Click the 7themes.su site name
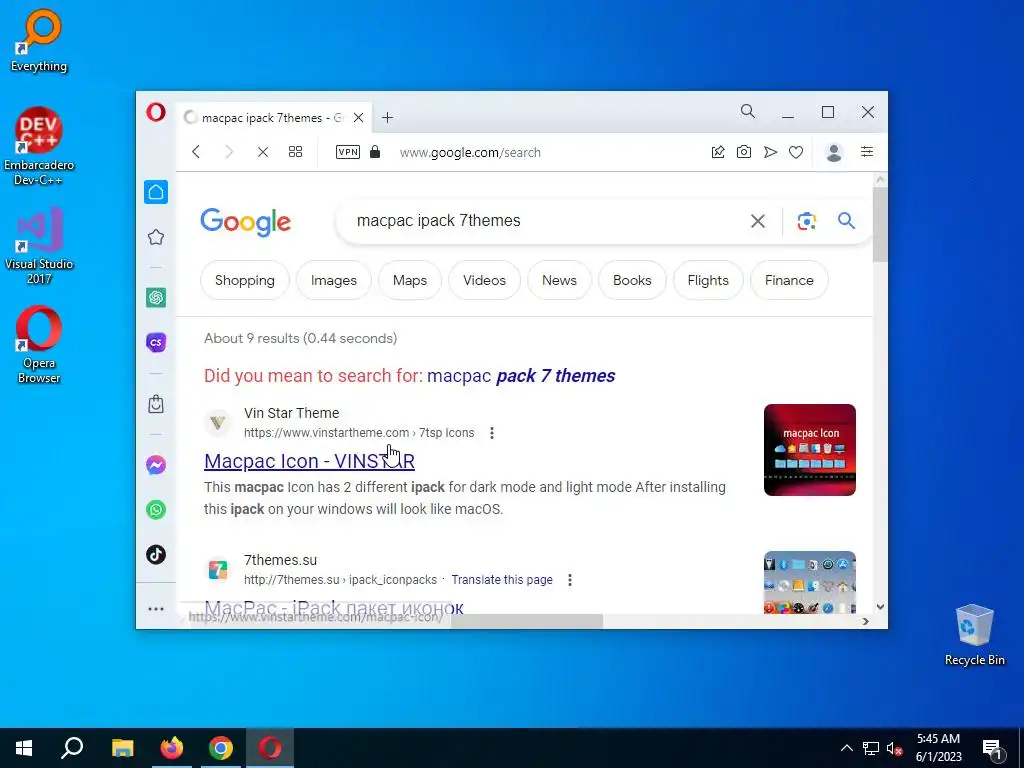The height and width of the screenshot is (768, 1024). (280, 560)
